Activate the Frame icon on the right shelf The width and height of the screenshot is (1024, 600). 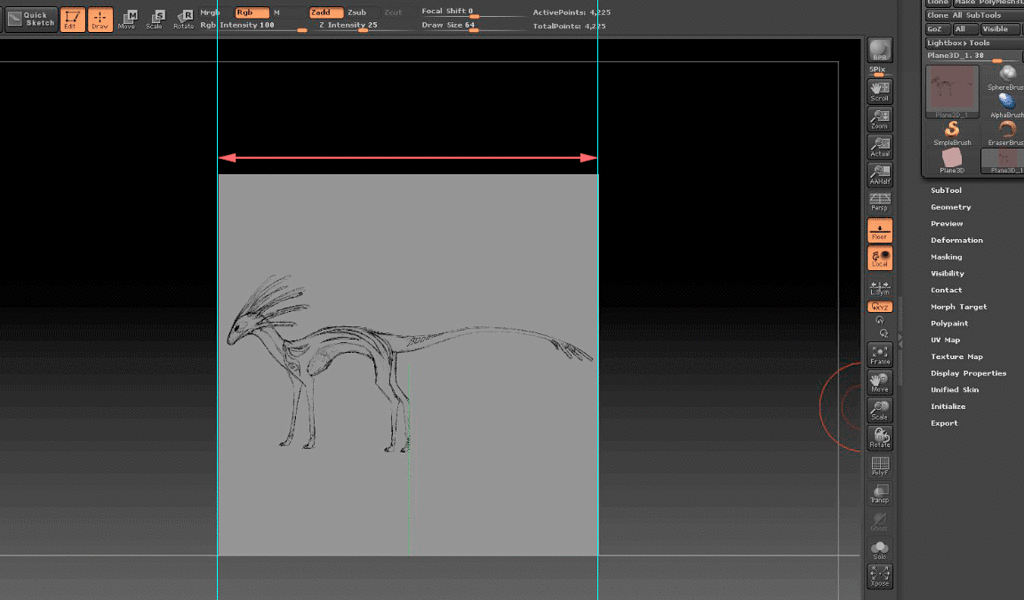(x=879, y=353)
